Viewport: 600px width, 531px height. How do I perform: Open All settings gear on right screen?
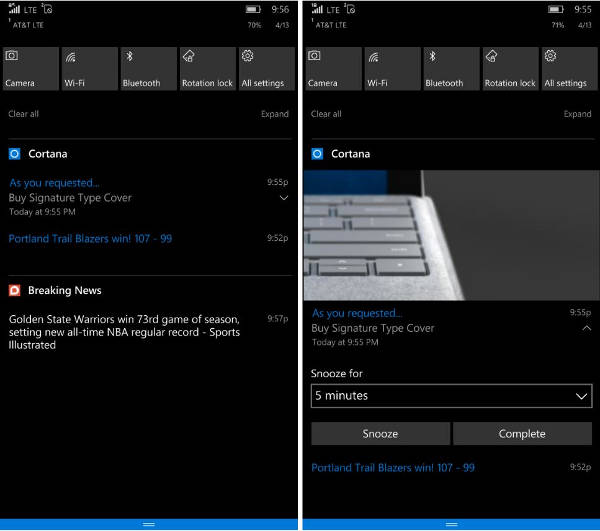[x=568, y=68]
